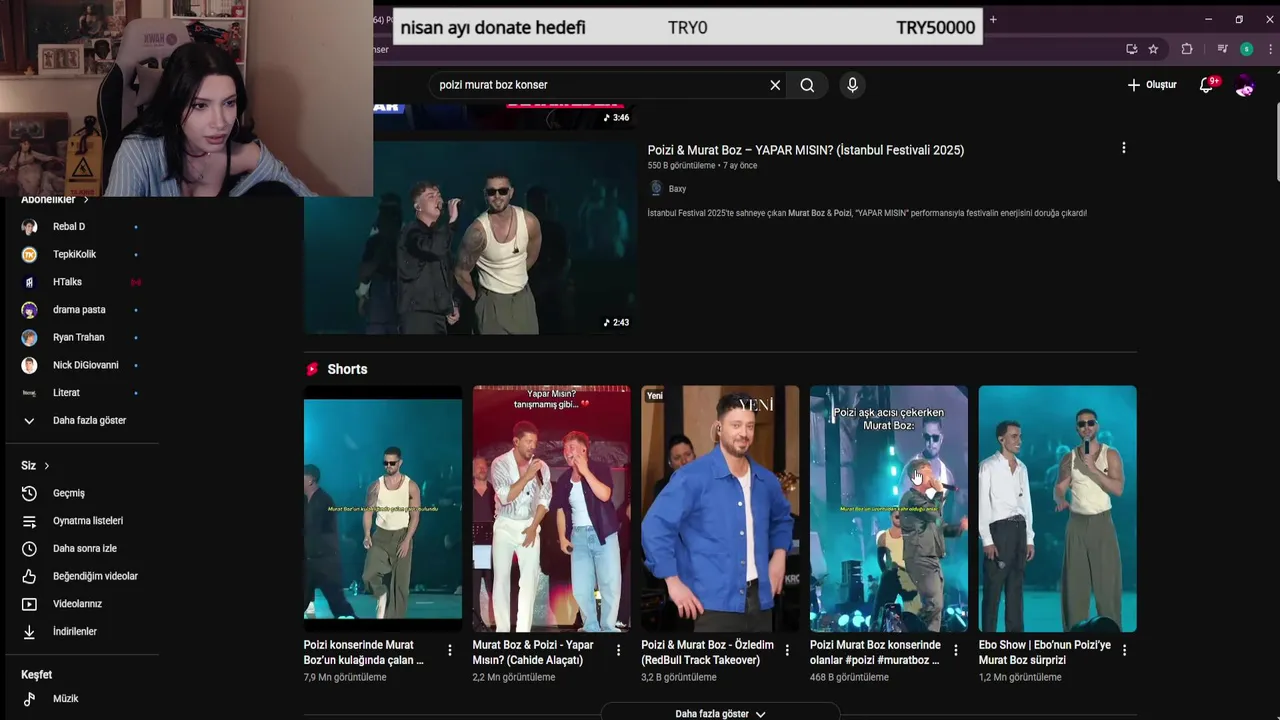The height and width of the screenshot is (720, 1280).
Task: Open the video titled Poizi & Murat Boz – YAPAR MISIN?
Action: pyautogui.click(x=806, y=150)
